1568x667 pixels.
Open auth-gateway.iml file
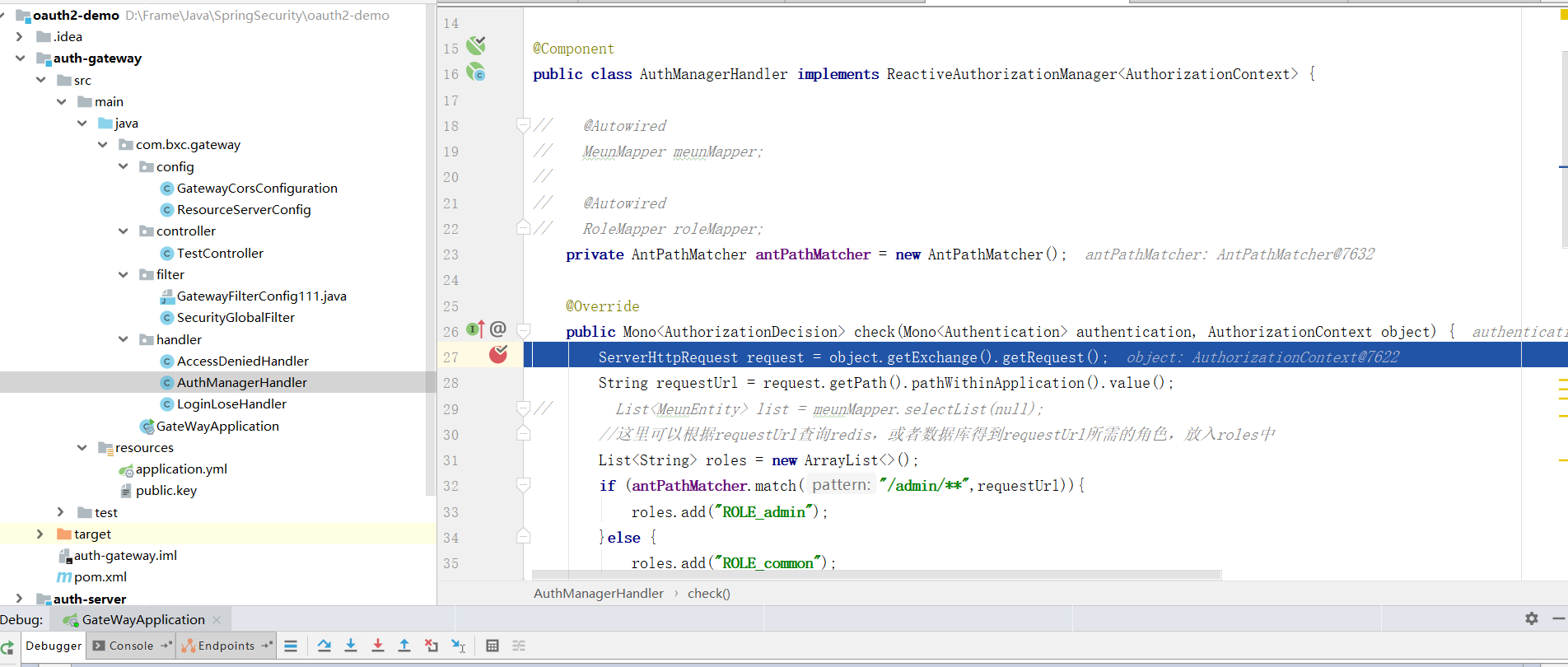point(125,555)
